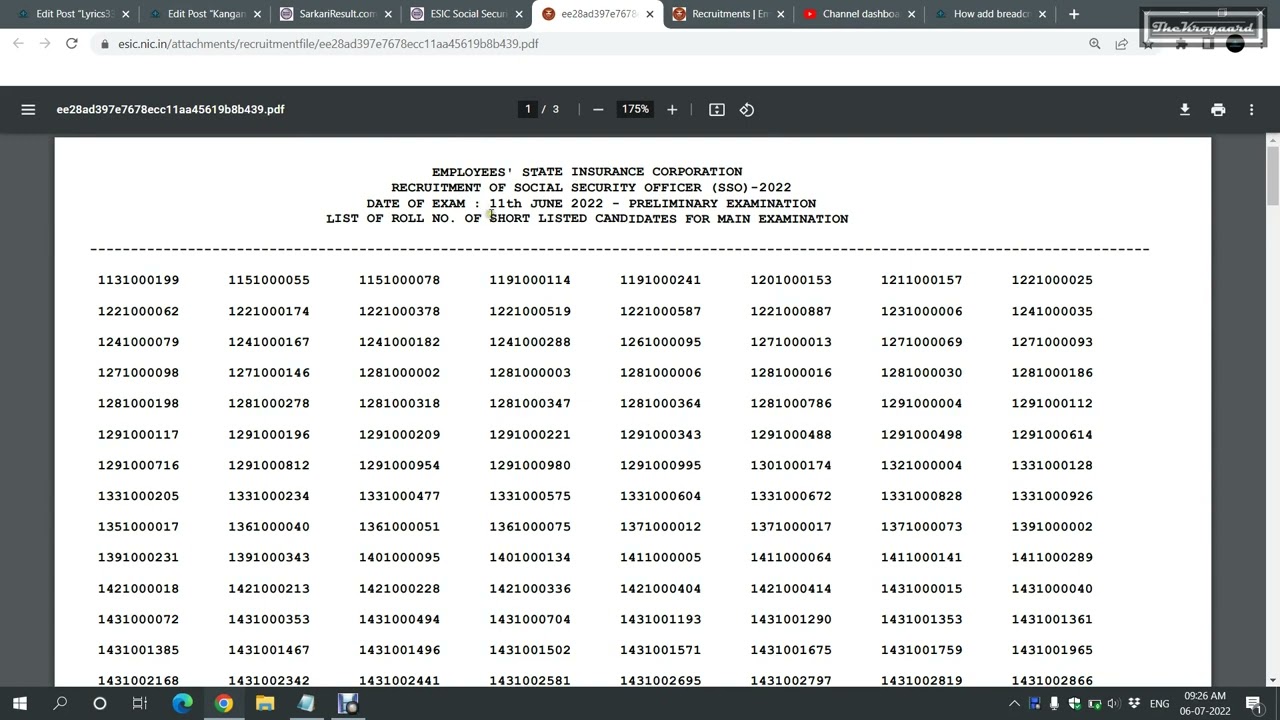
Task: Open the clock and date flyout
Action: (x=1204, y=703)
